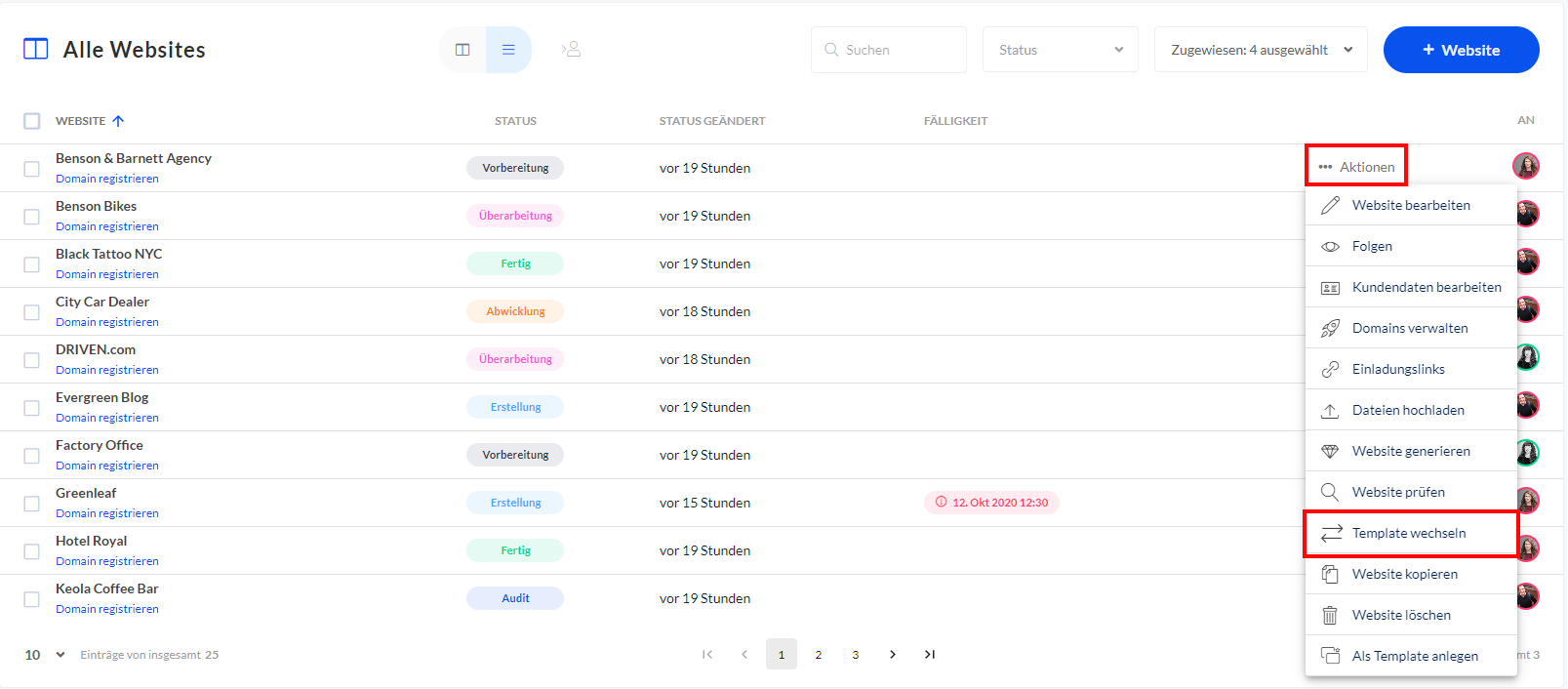The height and width of the screenshot is (689, 1568).
Task: Click the Kundendaten card icon
Action: tap(1330, 288)
